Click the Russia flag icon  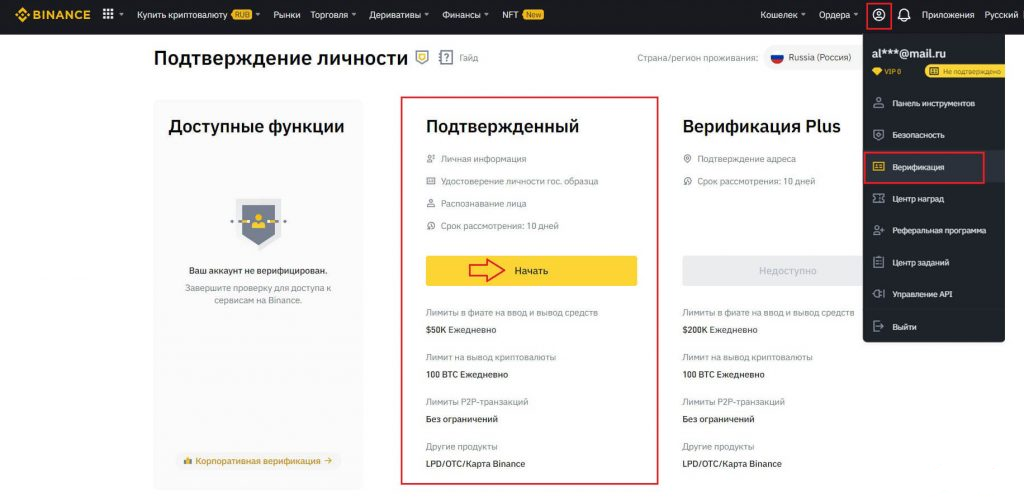click(776, 57)
